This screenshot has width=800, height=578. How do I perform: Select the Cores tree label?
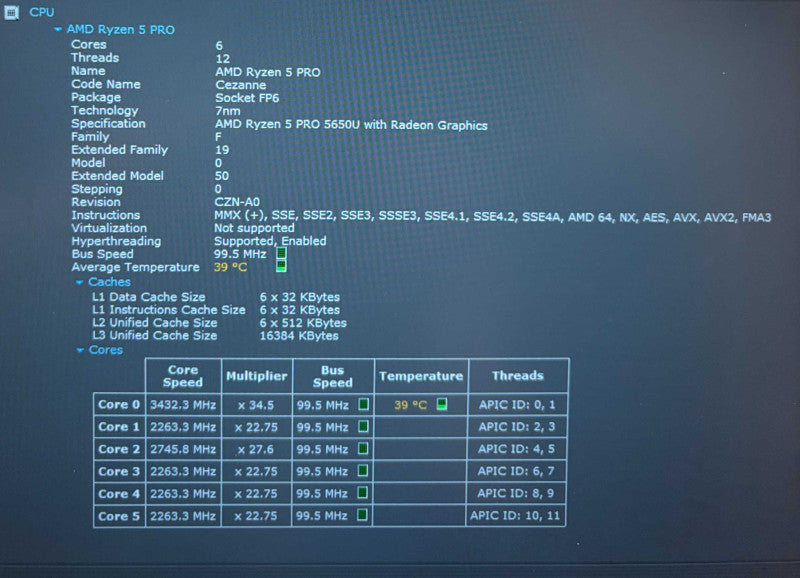click(106, 350)
